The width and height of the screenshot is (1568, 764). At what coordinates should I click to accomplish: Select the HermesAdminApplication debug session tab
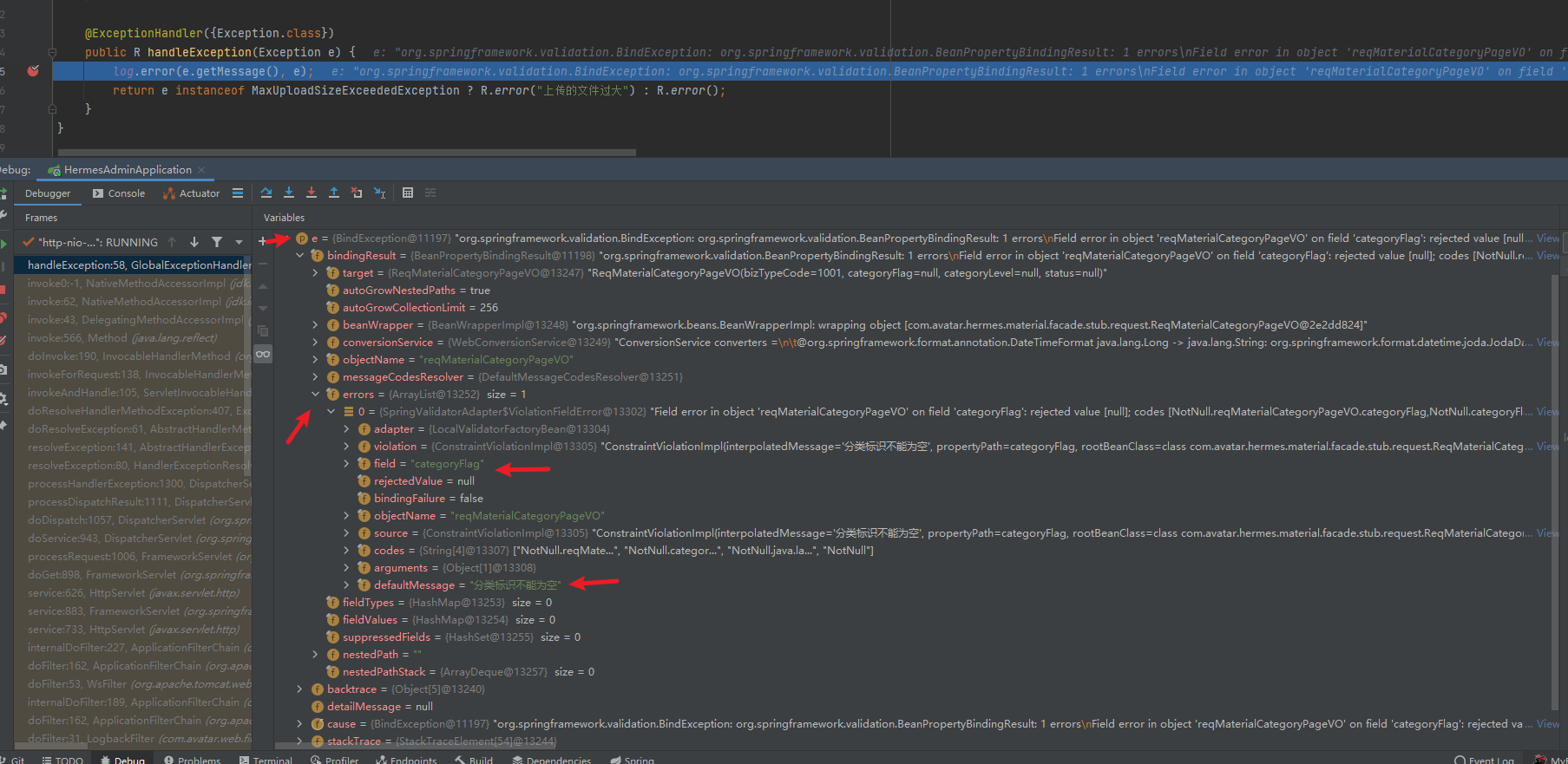[x=128, y=170]
